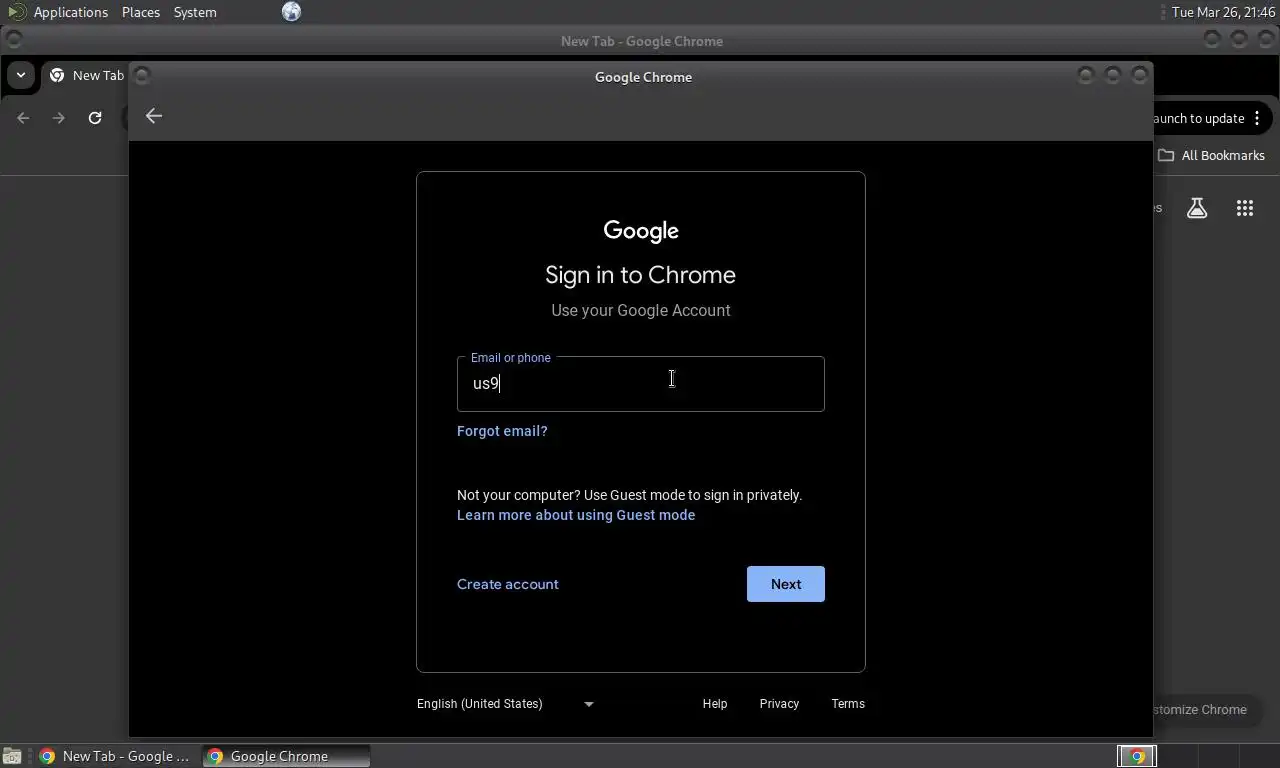Click the back arrow in sign-in dialog
1280x768 pixels.
(x=154, y=116)
